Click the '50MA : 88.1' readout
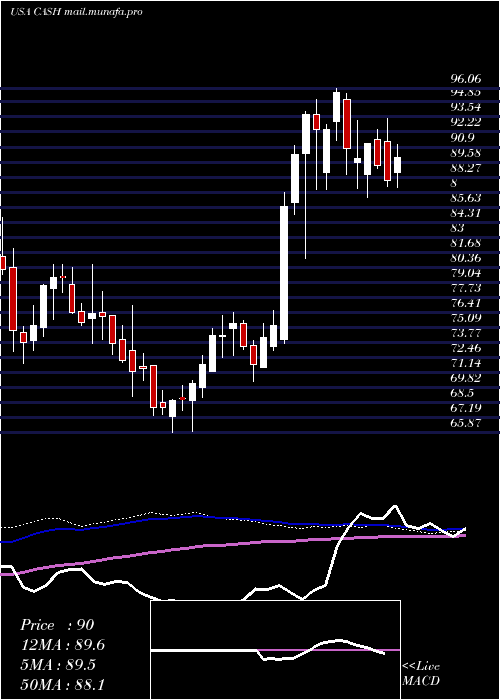The height and width of the screenshot is (700, 500). pyautogui.click(x=62, y=684)
